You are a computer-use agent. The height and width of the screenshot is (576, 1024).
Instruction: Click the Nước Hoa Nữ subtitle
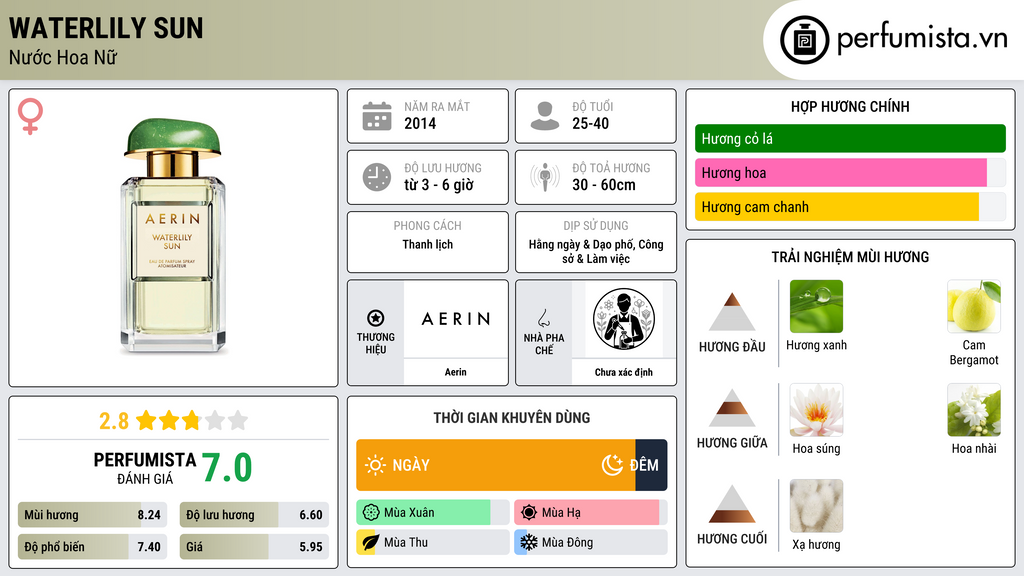(63, 58)
